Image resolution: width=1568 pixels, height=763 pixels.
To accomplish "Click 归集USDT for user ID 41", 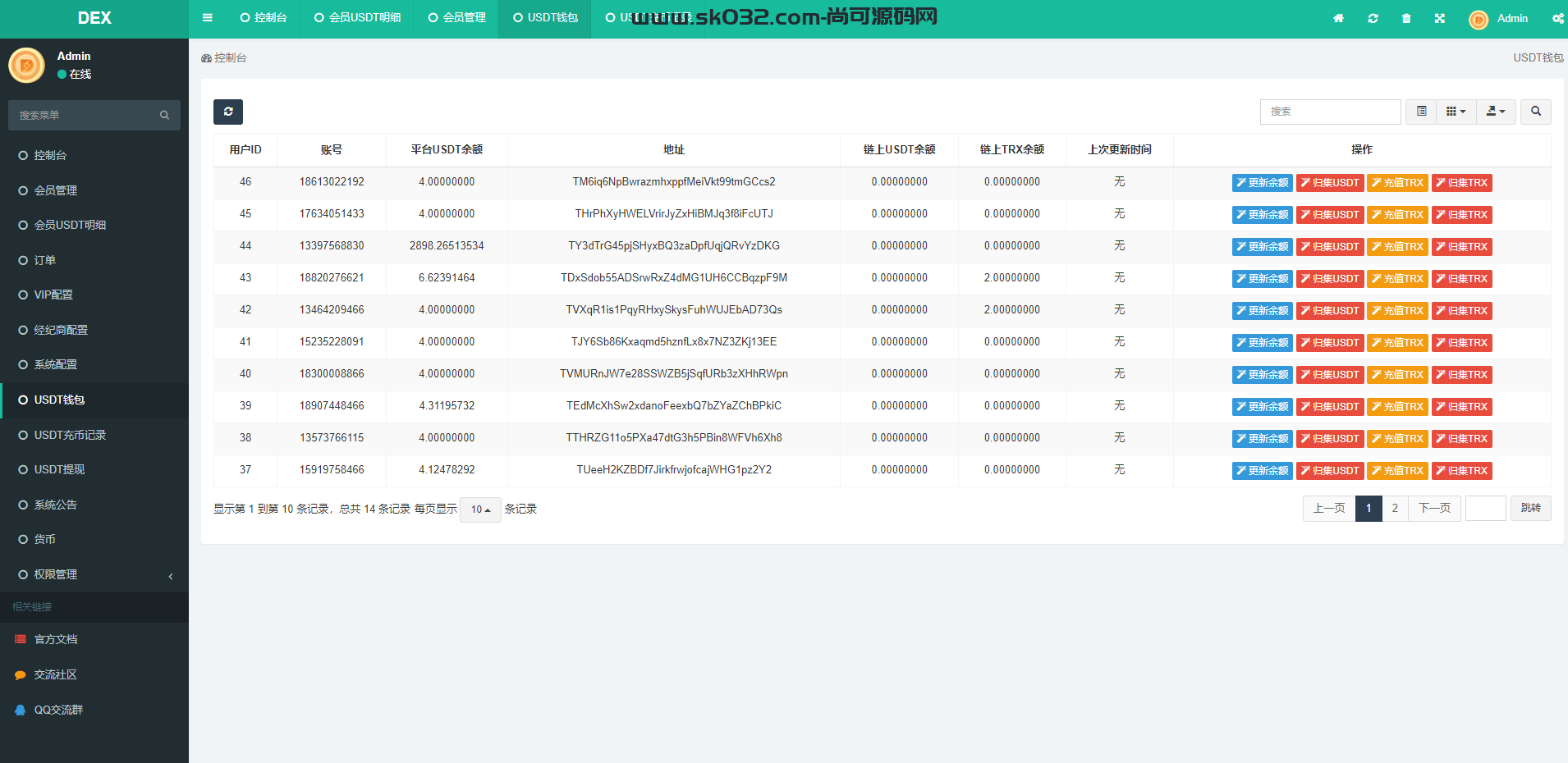I will 1330,343.
